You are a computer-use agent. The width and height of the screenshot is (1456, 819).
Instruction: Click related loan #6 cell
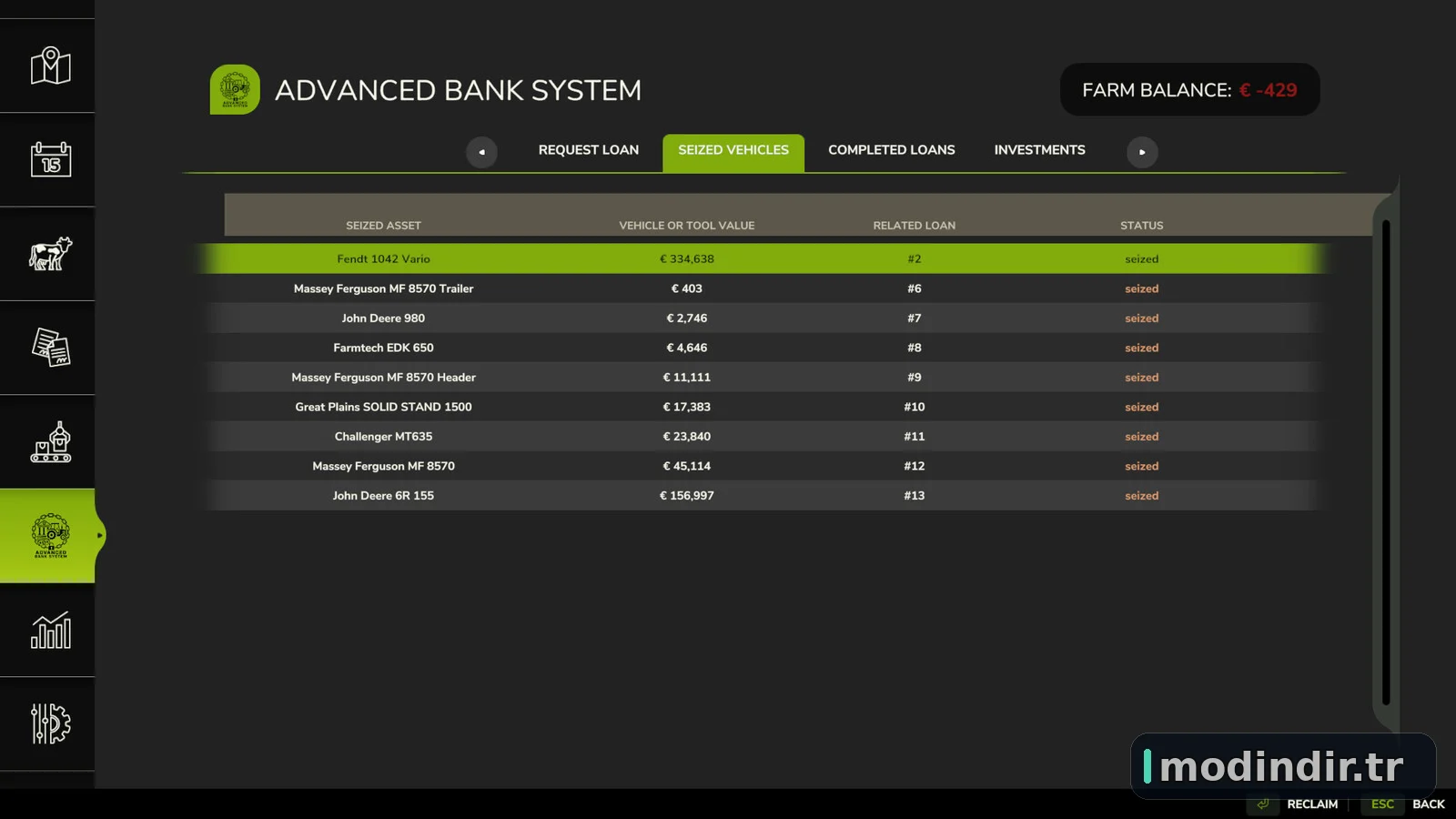coord(915,288)
